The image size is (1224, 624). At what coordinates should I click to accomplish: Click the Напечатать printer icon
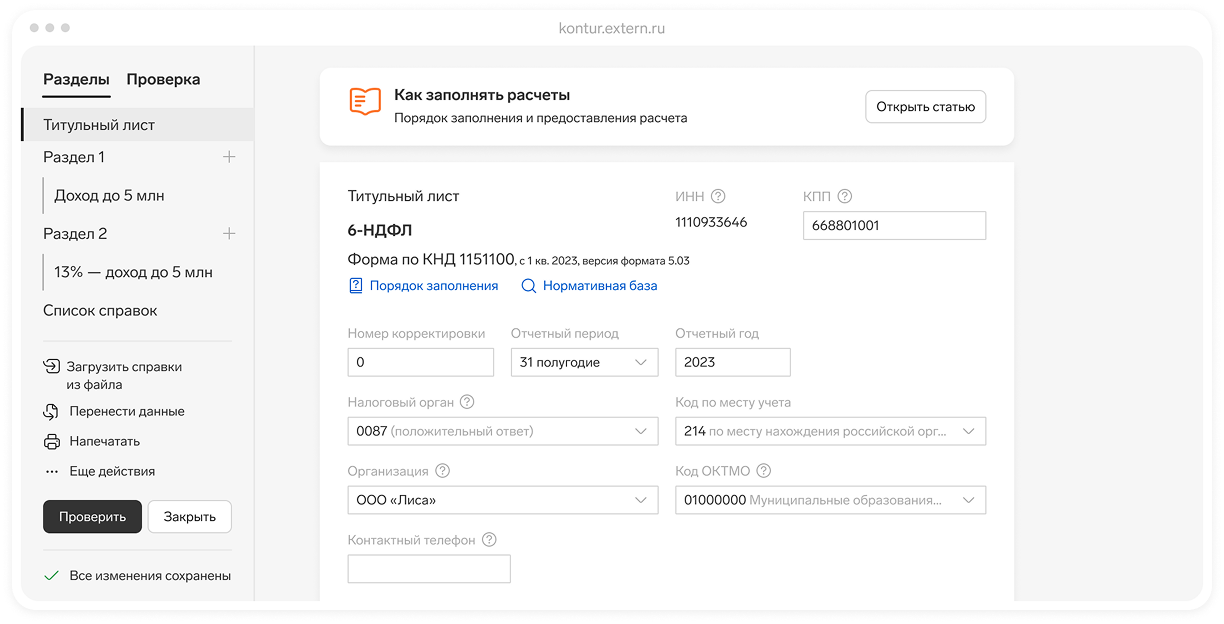[x=52, y=441]
